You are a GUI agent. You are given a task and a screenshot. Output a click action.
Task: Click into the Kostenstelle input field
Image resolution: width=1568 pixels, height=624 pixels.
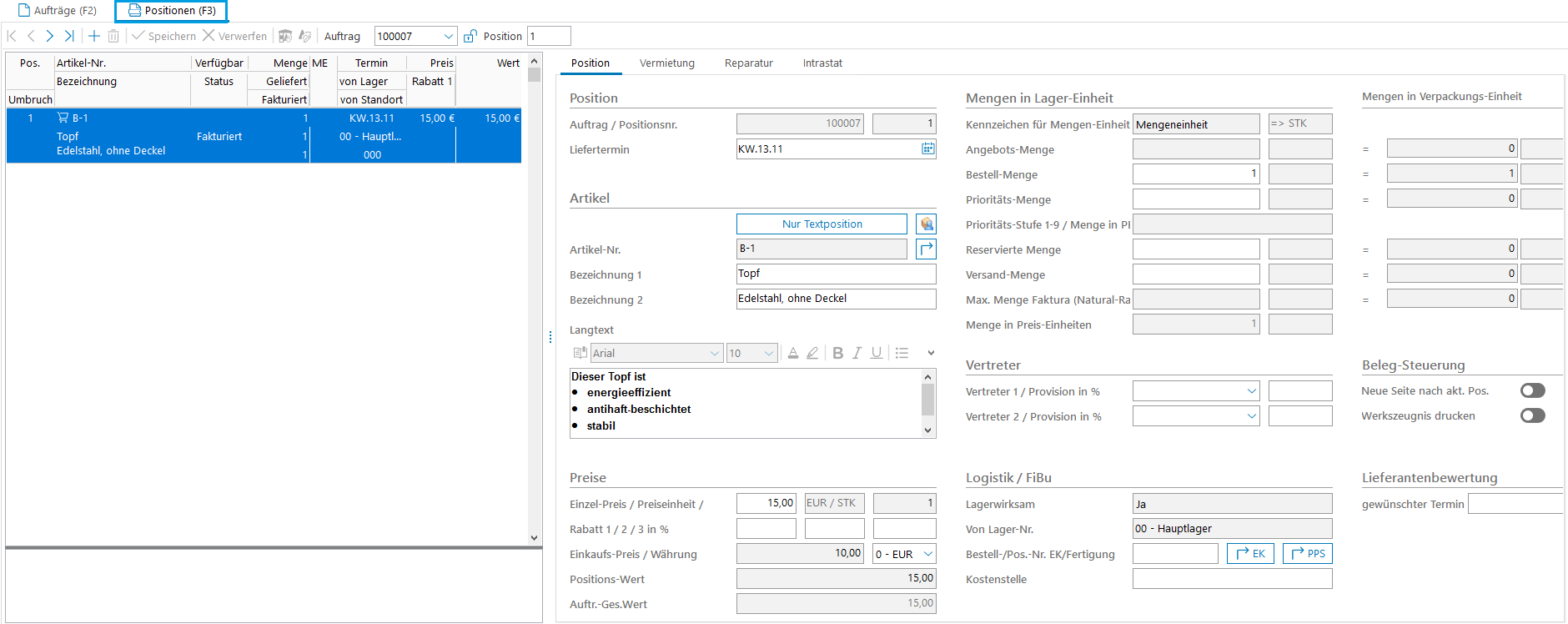pyautogui.click(x=1232, y=579)
